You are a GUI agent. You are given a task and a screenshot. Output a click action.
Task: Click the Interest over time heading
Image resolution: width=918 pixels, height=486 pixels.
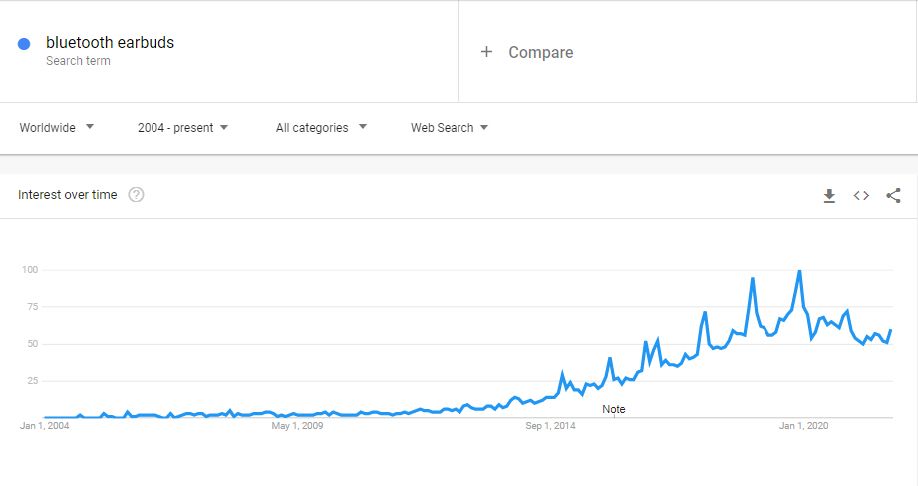67,195
